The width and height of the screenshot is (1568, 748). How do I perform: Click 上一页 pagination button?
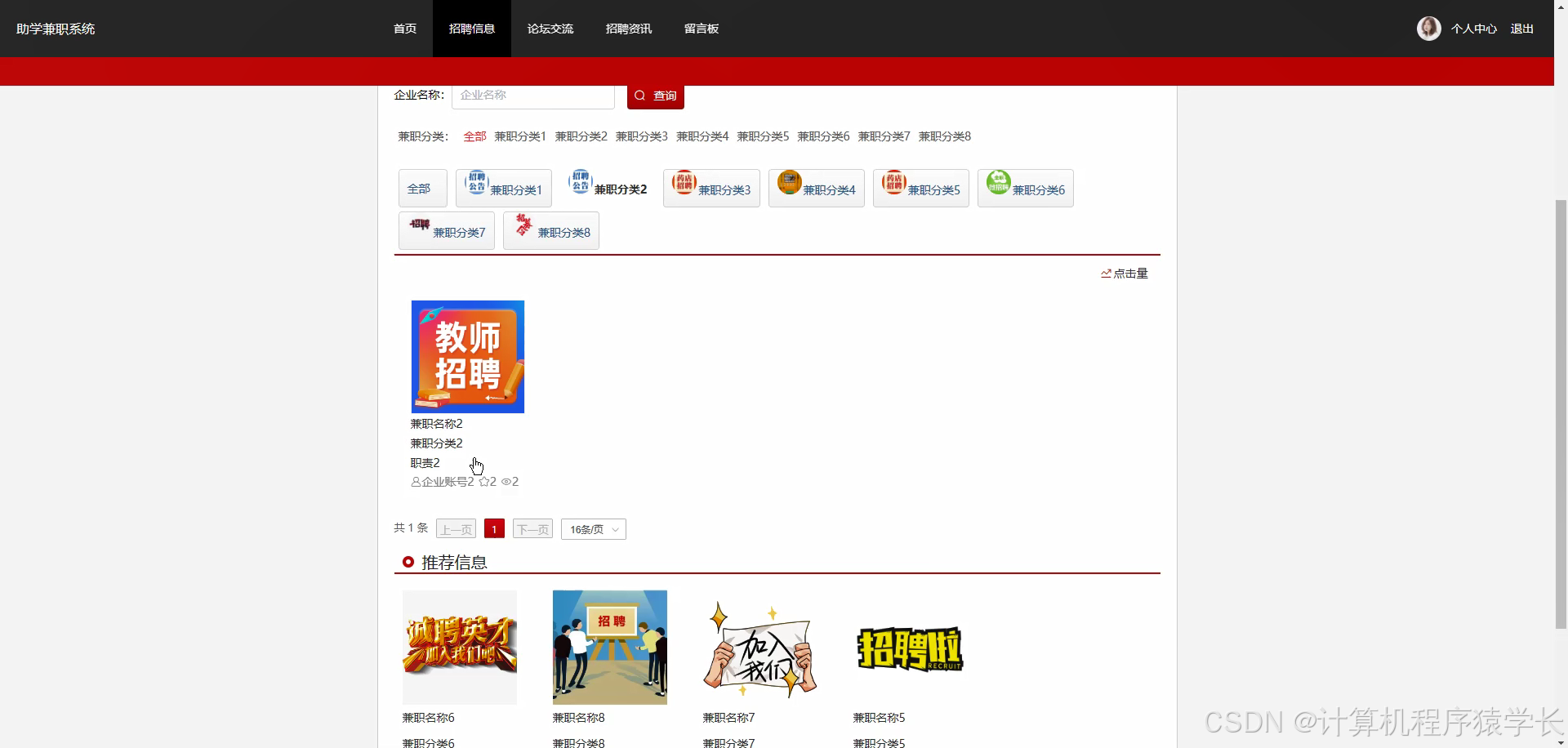coord(456,529)
